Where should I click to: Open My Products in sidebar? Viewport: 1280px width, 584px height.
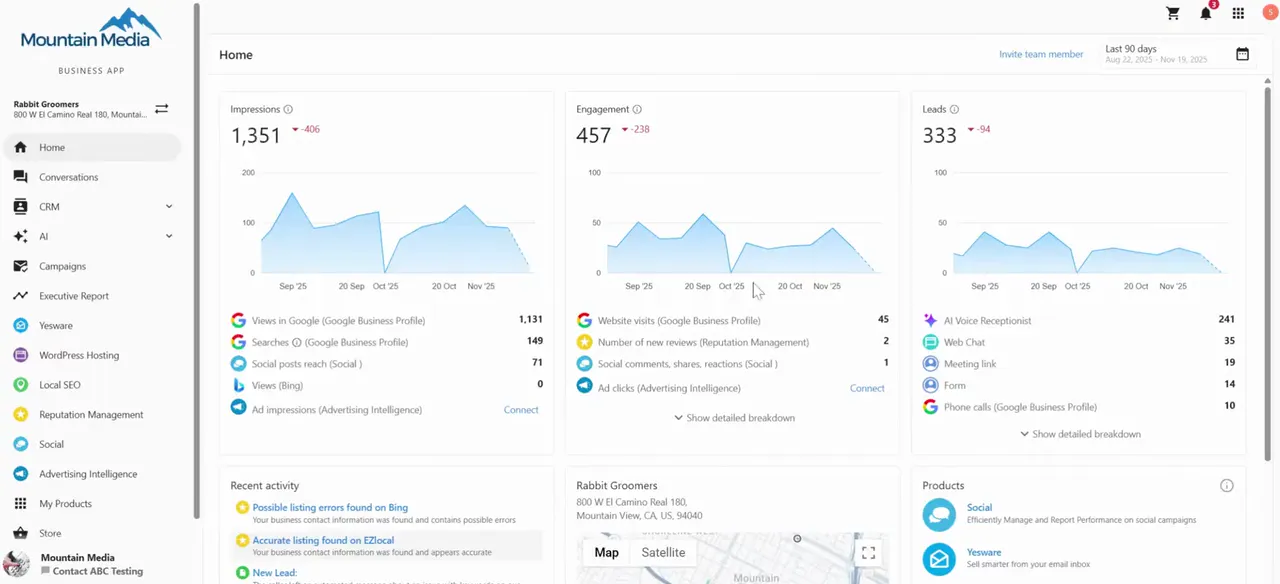click(92, 504)
